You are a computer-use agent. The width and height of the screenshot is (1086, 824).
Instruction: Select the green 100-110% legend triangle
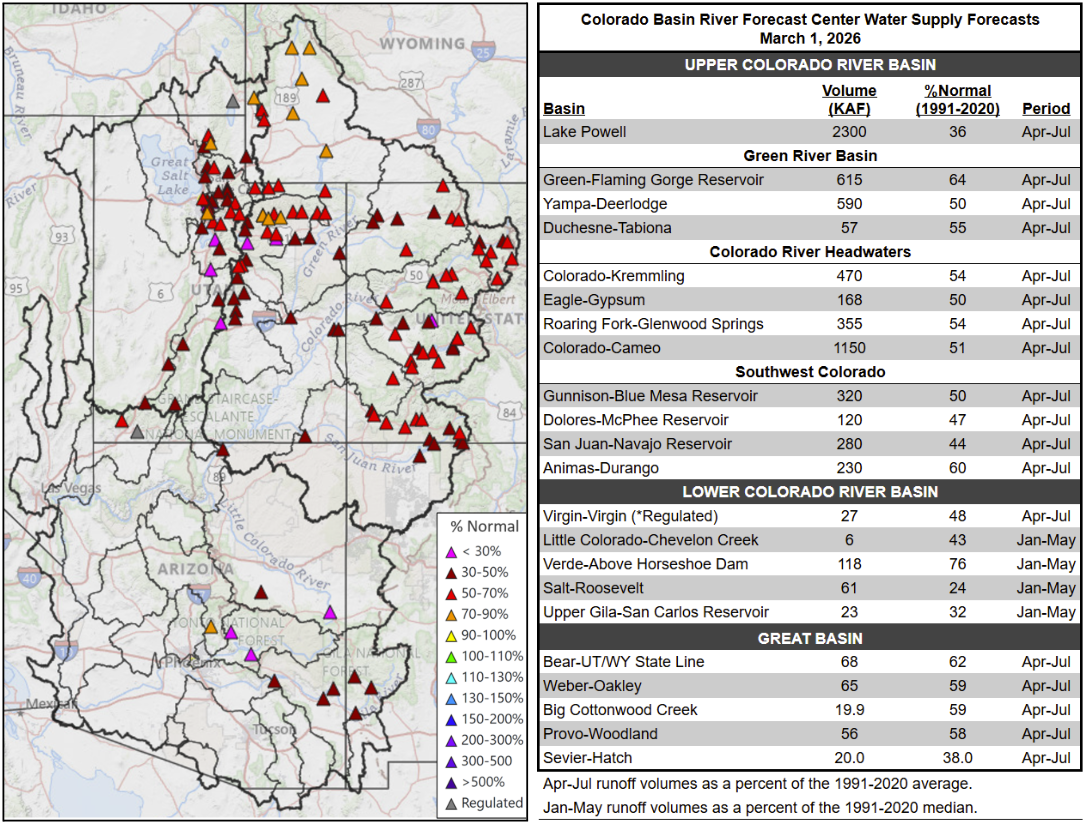click(452, 657)
